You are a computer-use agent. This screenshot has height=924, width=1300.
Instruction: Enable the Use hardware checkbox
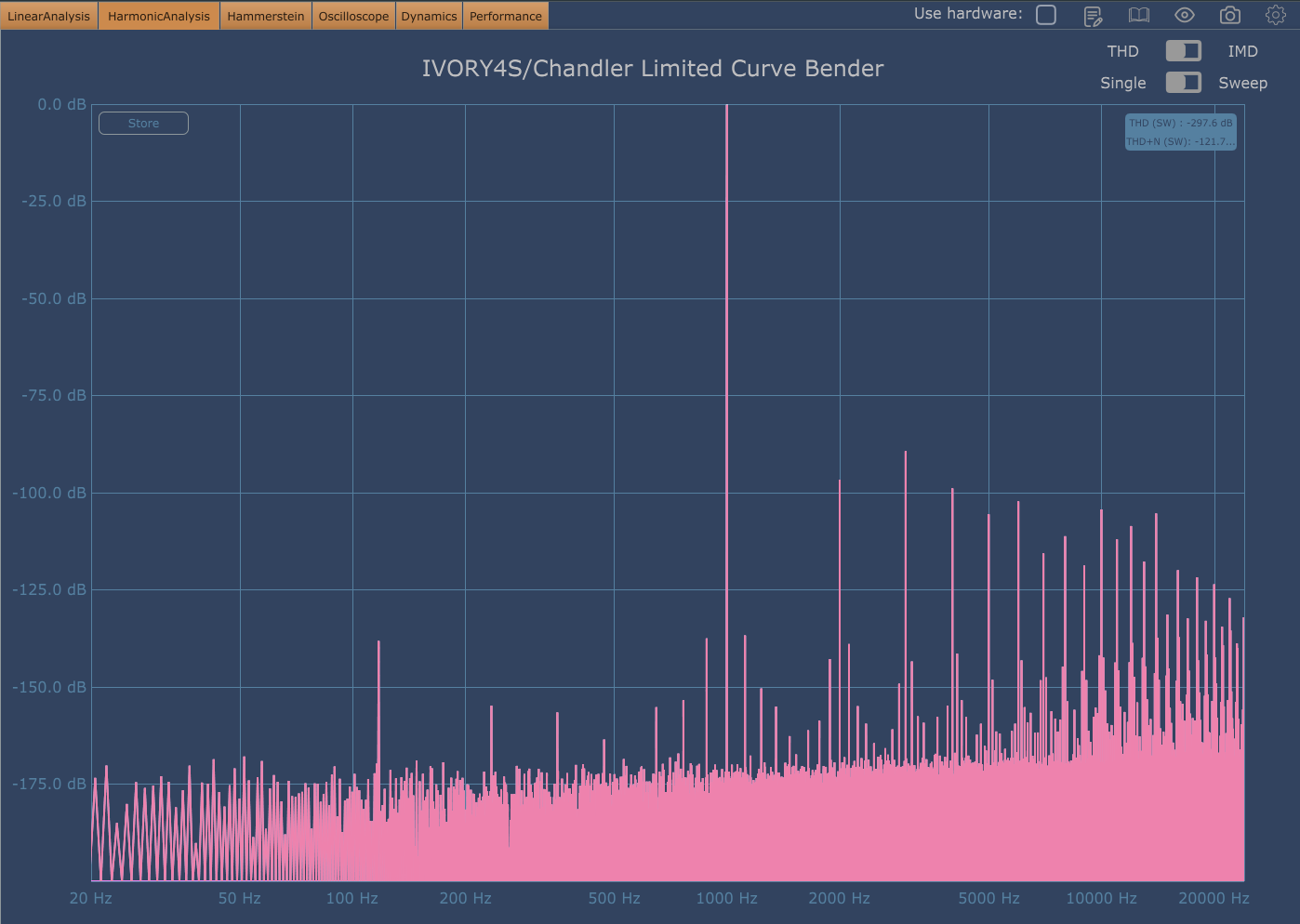[x=1046, y=15]
